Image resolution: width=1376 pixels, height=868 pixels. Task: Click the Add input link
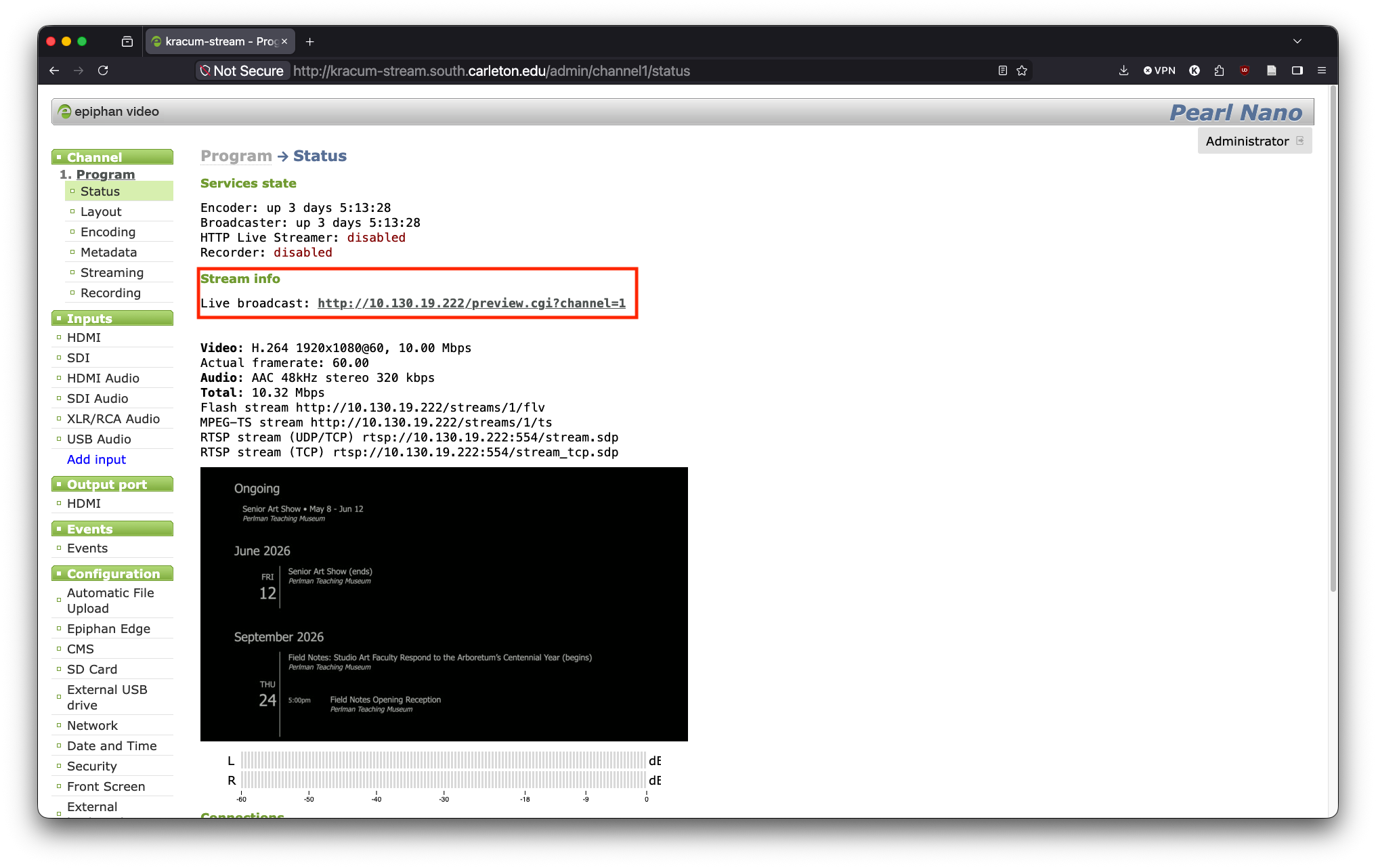pos(96,460)
